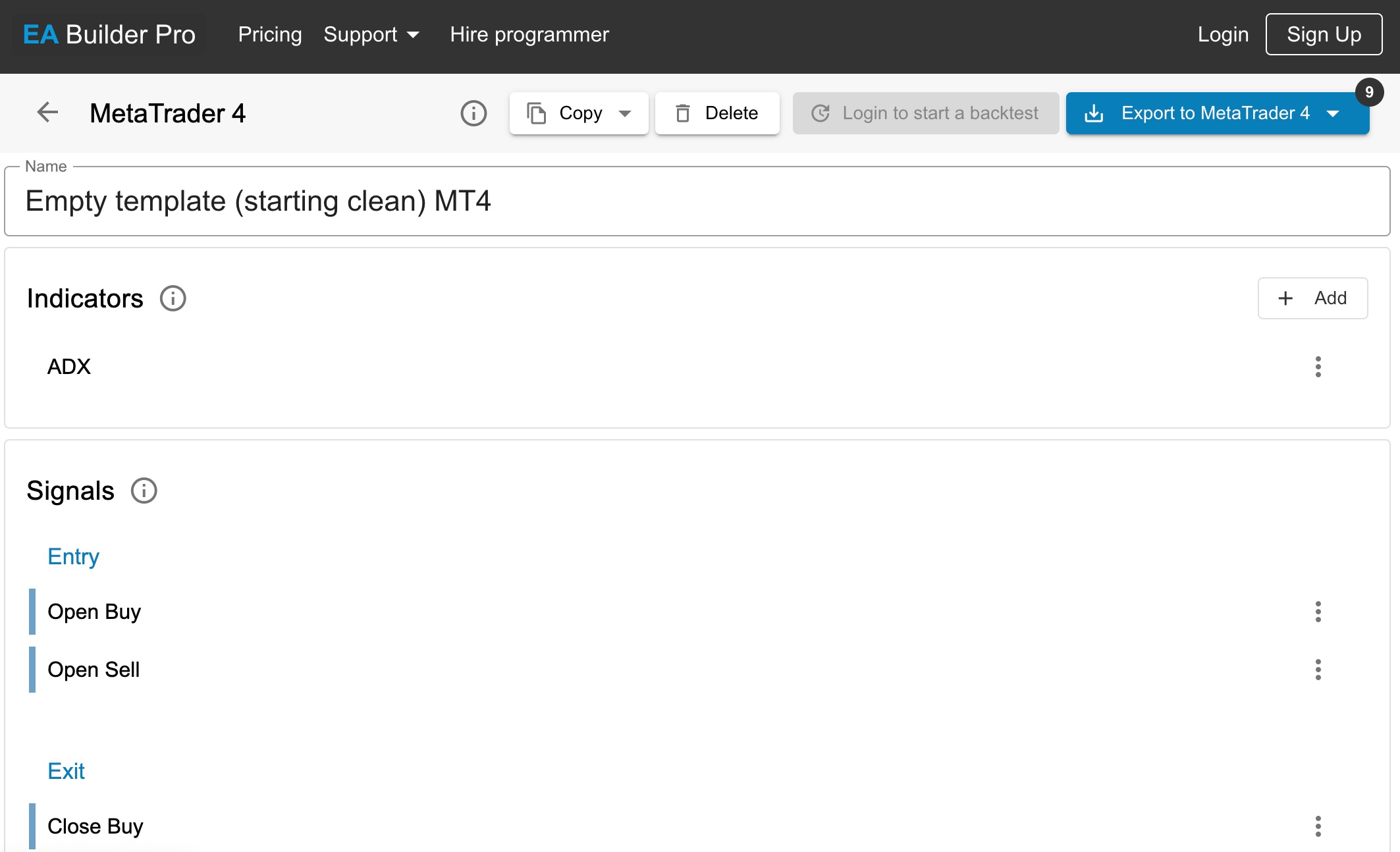This screenshot has width=1400, height=852.
Task: Select the ADX indicator row
Action: 697,367
